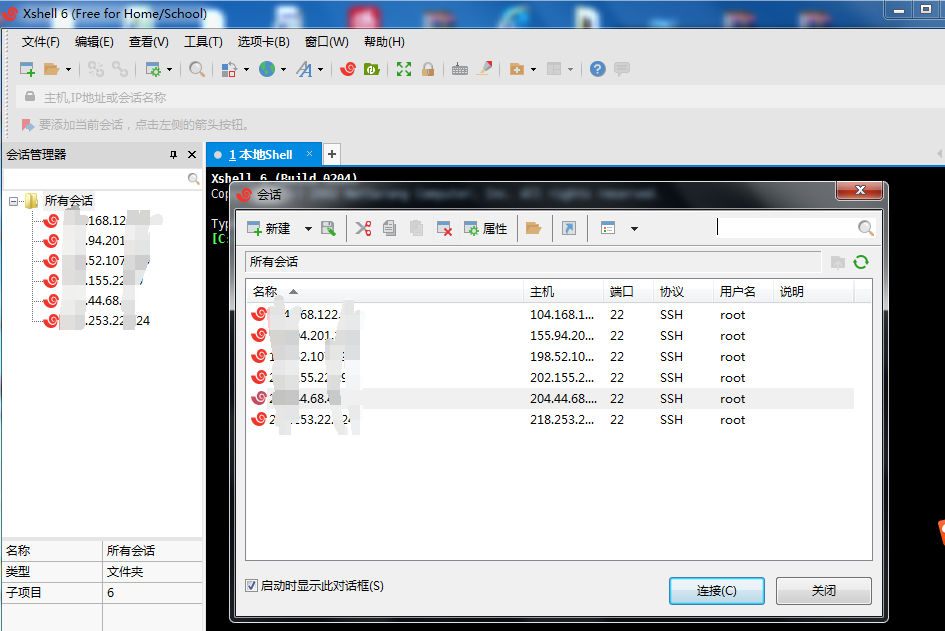Viewport: 945px width, 631px height.
Task: Open the 编辑(E) menu
Action: coord(94,42)
